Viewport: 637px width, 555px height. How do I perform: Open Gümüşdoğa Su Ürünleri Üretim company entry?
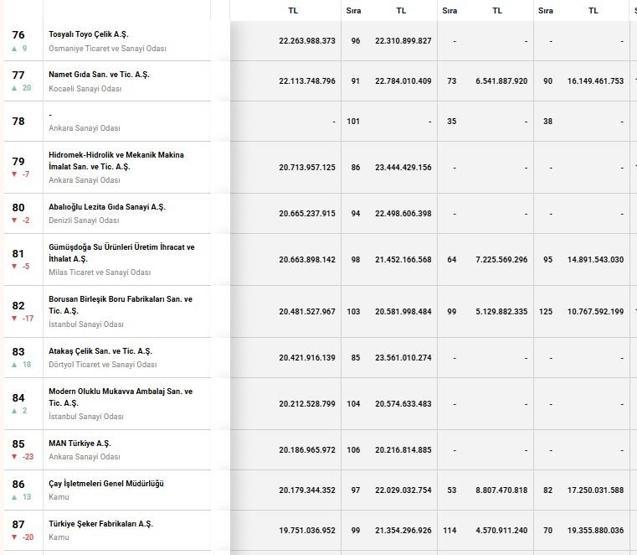click(121, 253)
